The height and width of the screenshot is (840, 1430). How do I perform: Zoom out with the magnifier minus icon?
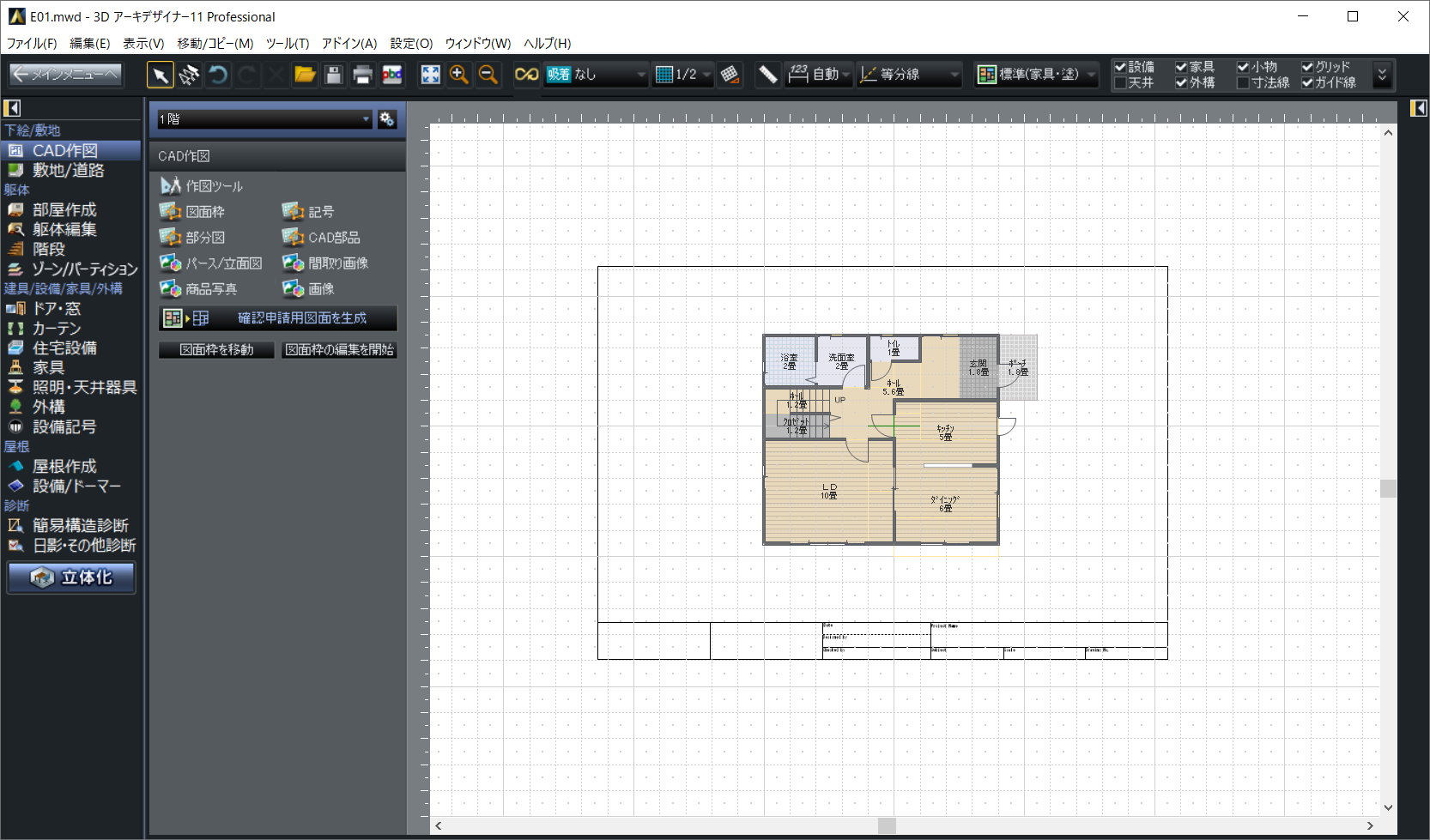pyautogui.click(x=488, y=76)
